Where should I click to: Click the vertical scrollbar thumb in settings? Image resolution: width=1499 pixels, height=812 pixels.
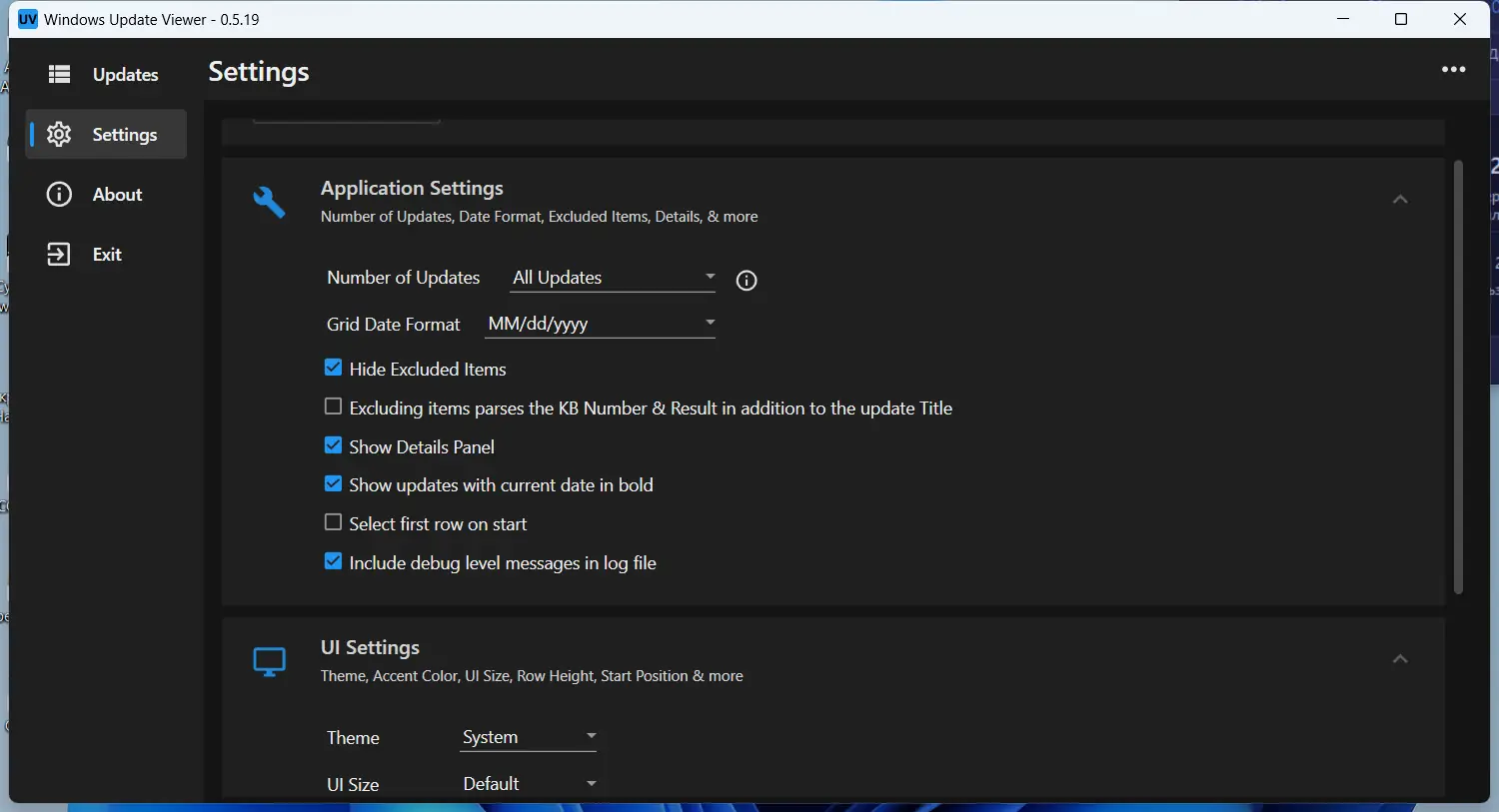[x=1458, y=378]
